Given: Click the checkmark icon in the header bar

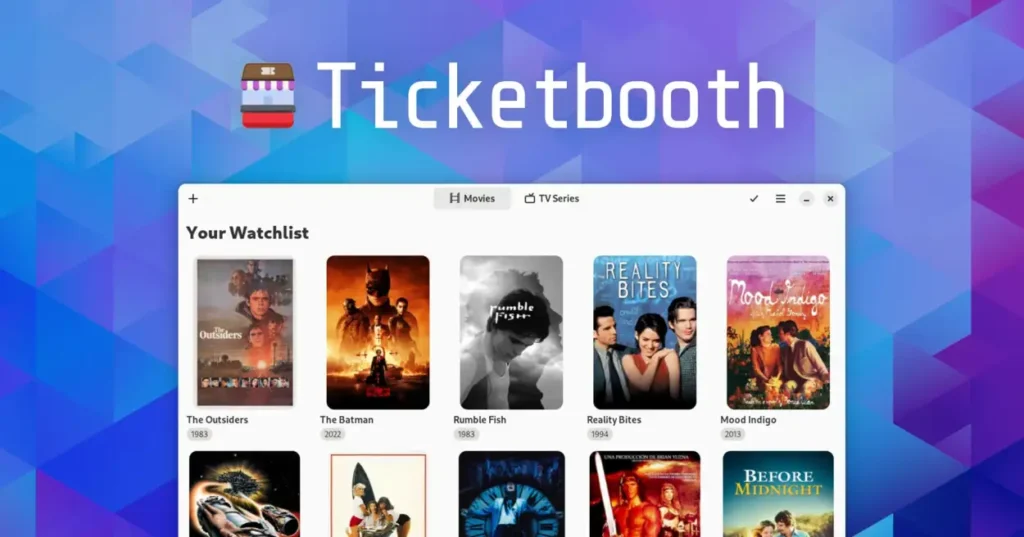Looking at the screenshot, I should [754, 199].
